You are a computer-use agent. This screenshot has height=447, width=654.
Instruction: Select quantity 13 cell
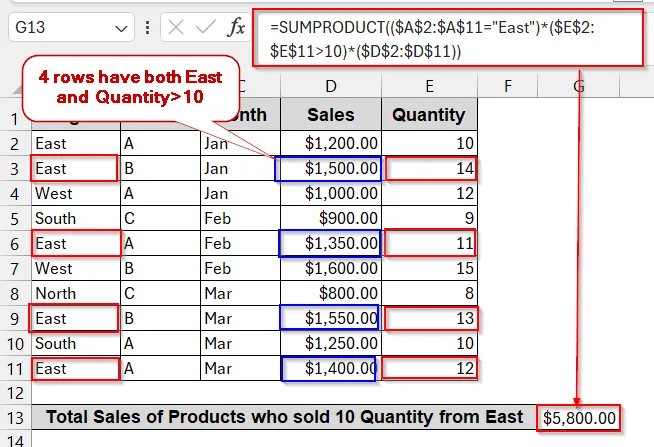tap(429, 319)
